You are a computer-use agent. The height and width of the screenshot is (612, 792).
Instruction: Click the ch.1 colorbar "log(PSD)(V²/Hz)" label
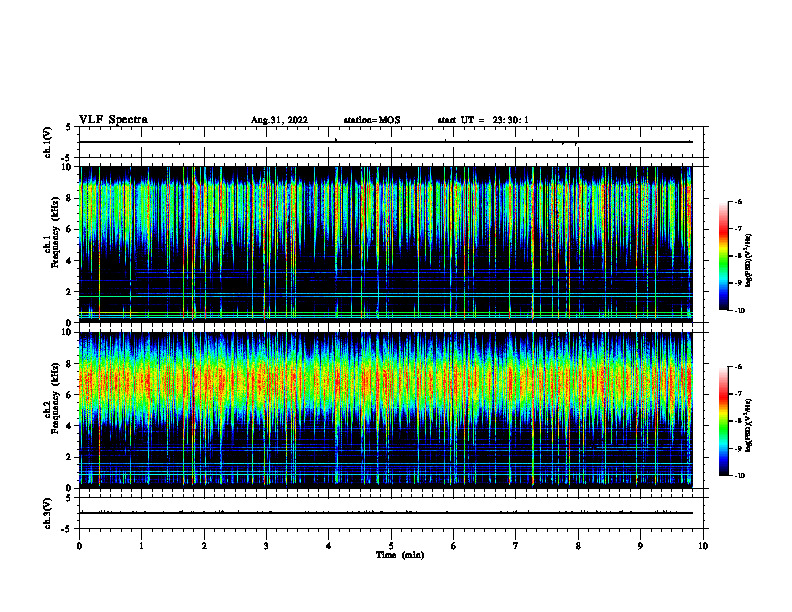click(749, 260)
